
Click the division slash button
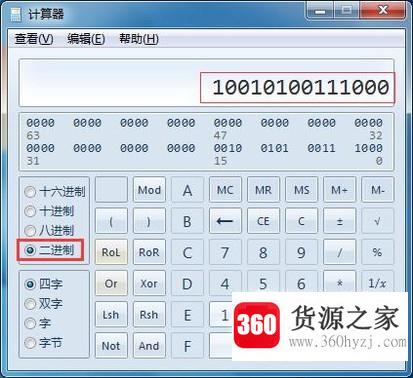click(x=339, y=252)
